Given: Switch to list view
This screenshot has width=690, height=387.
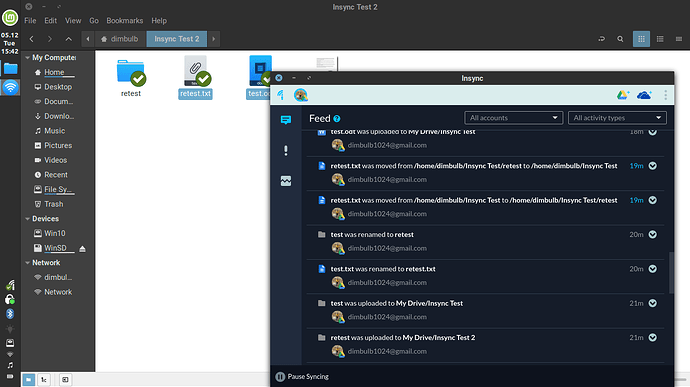Looking at the screenshot, I should click(x=660, y=39).
